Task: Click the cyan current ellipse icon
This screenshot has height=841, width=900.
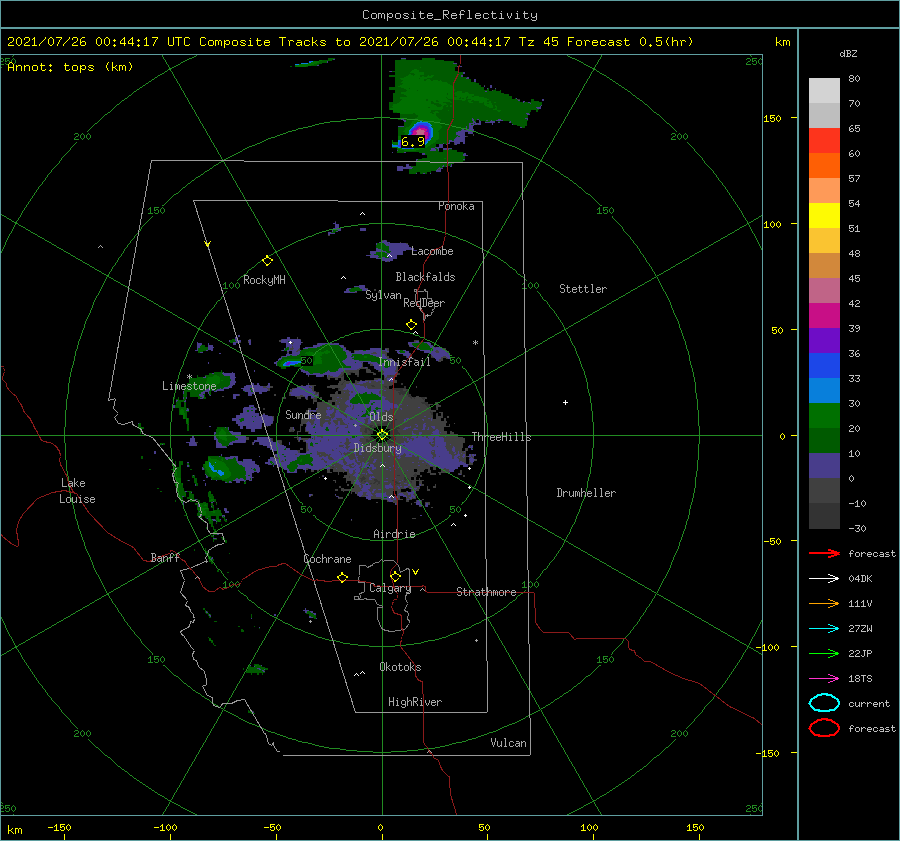Action: [x=824, y=703]
